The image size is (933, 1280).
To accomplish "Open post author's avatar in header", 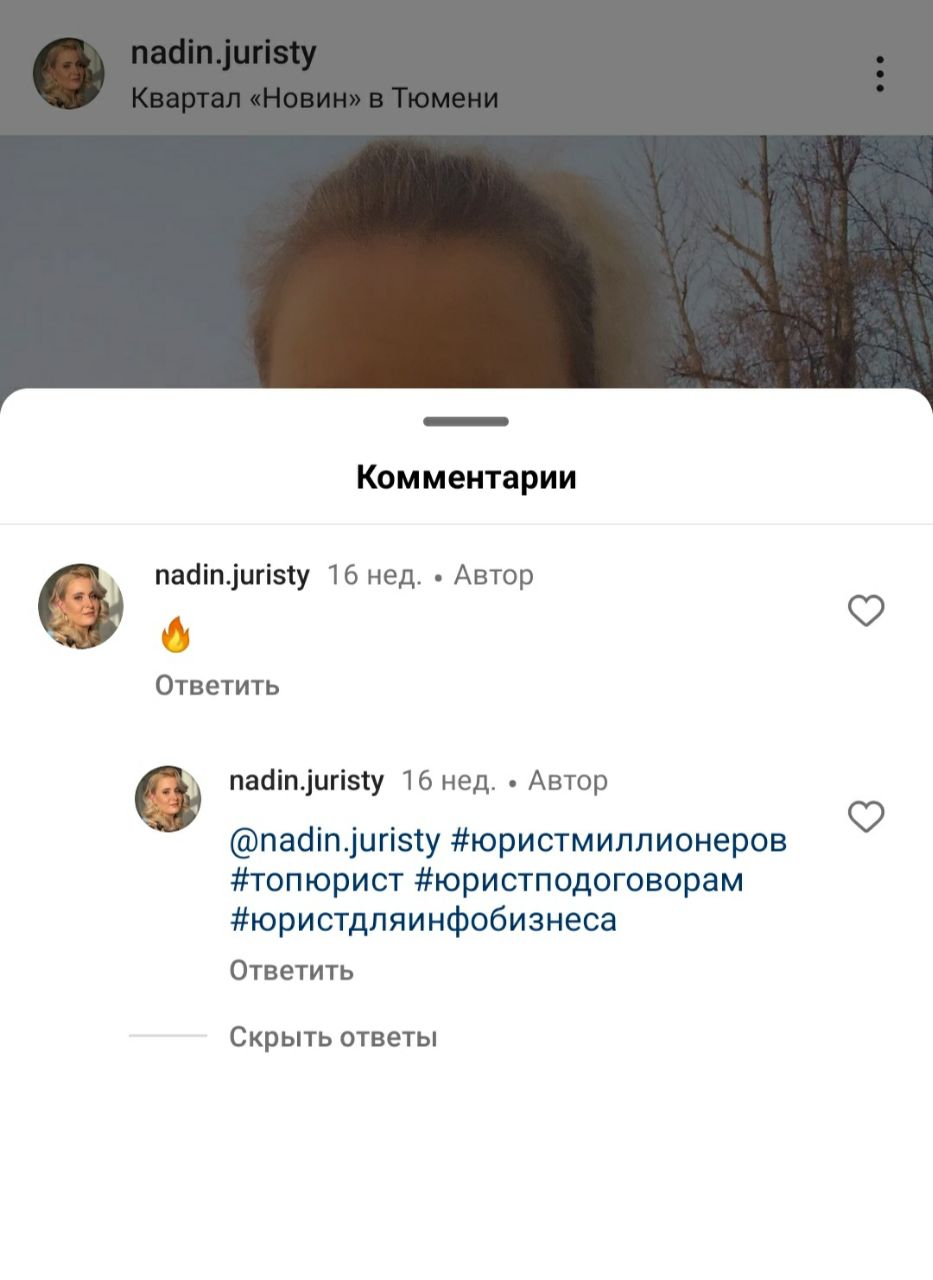I will pyautogui.click(x=69, y=73).
